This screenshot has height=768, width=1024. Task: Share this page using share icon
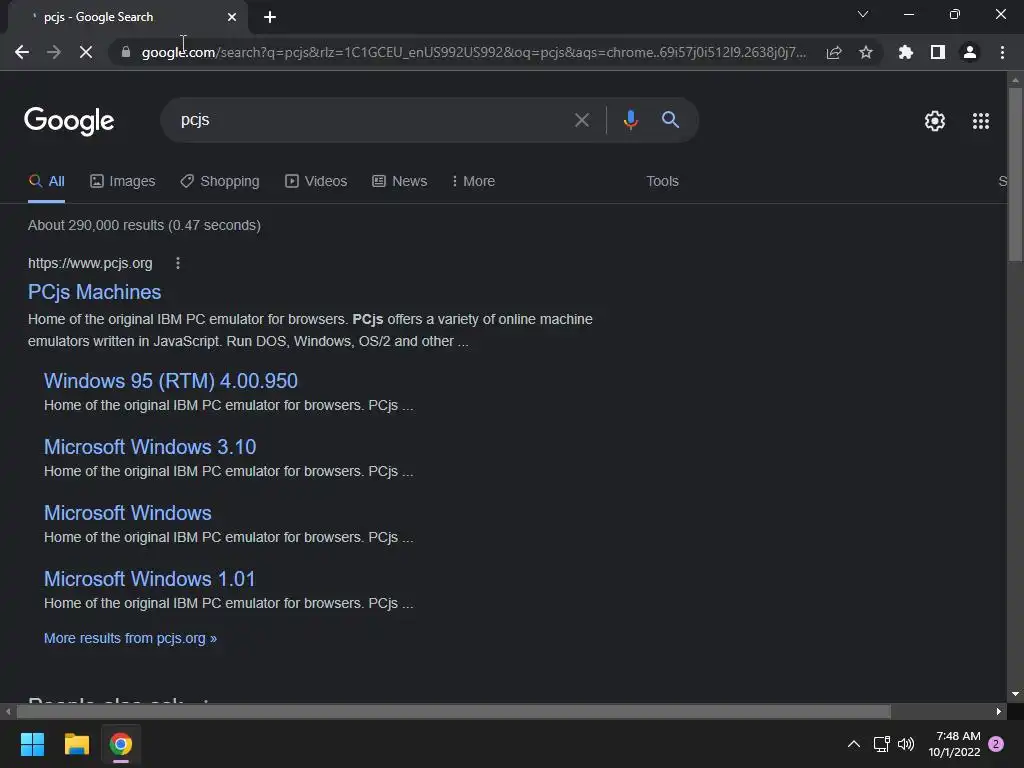[x=833, y=52]
